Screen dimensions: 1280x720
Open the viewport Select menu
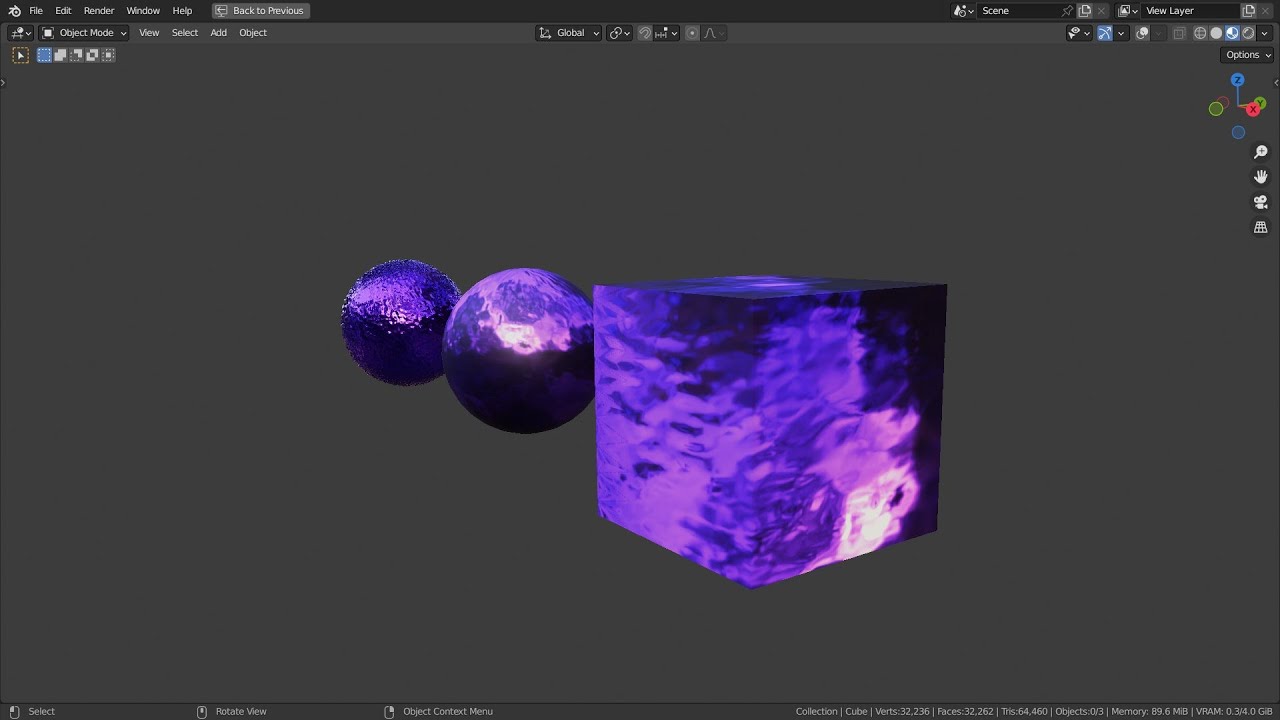click(x=185, y=32)
